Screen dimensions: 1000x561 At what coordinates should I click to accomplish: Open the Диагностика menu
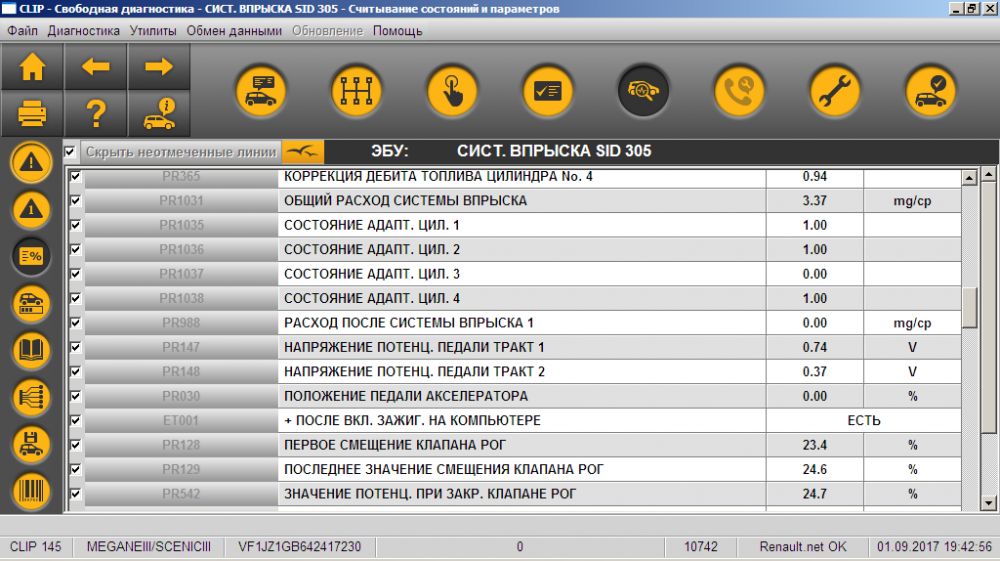pyautogui.click(x=84, y=31)
